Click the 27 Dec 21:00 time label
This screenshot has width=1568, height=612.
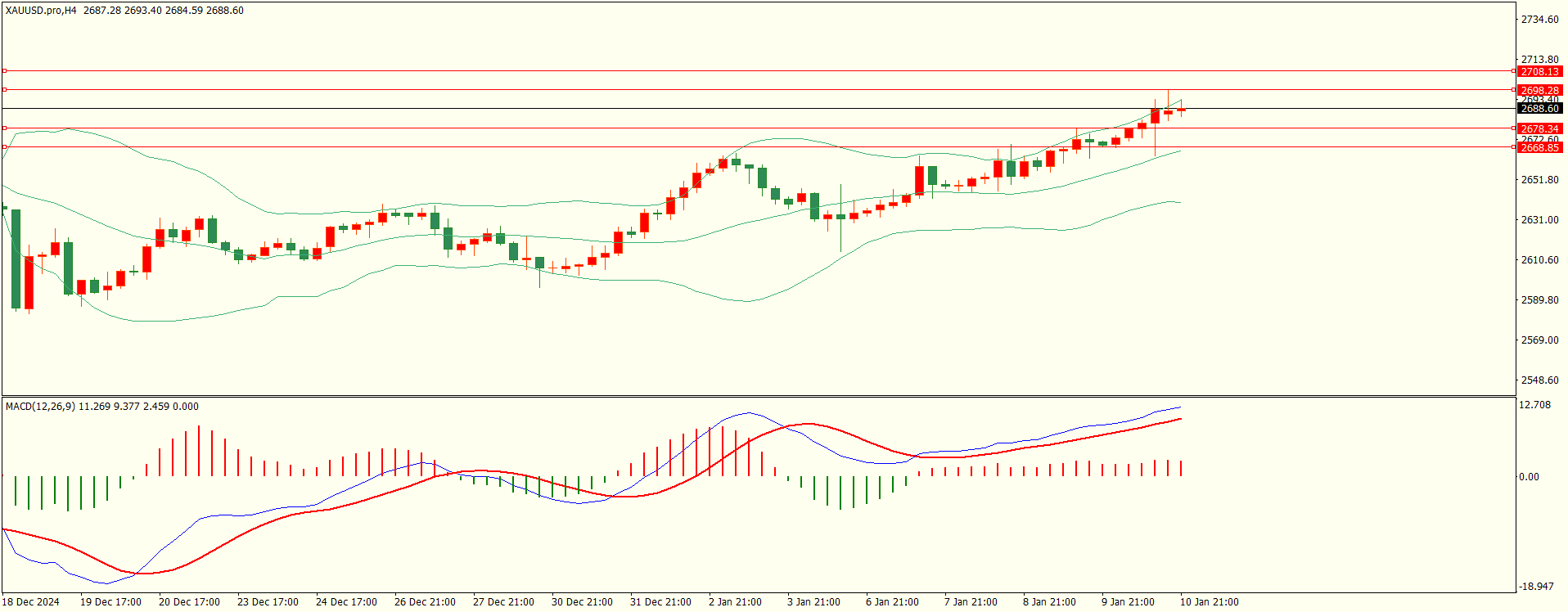[x=503, y=601]
